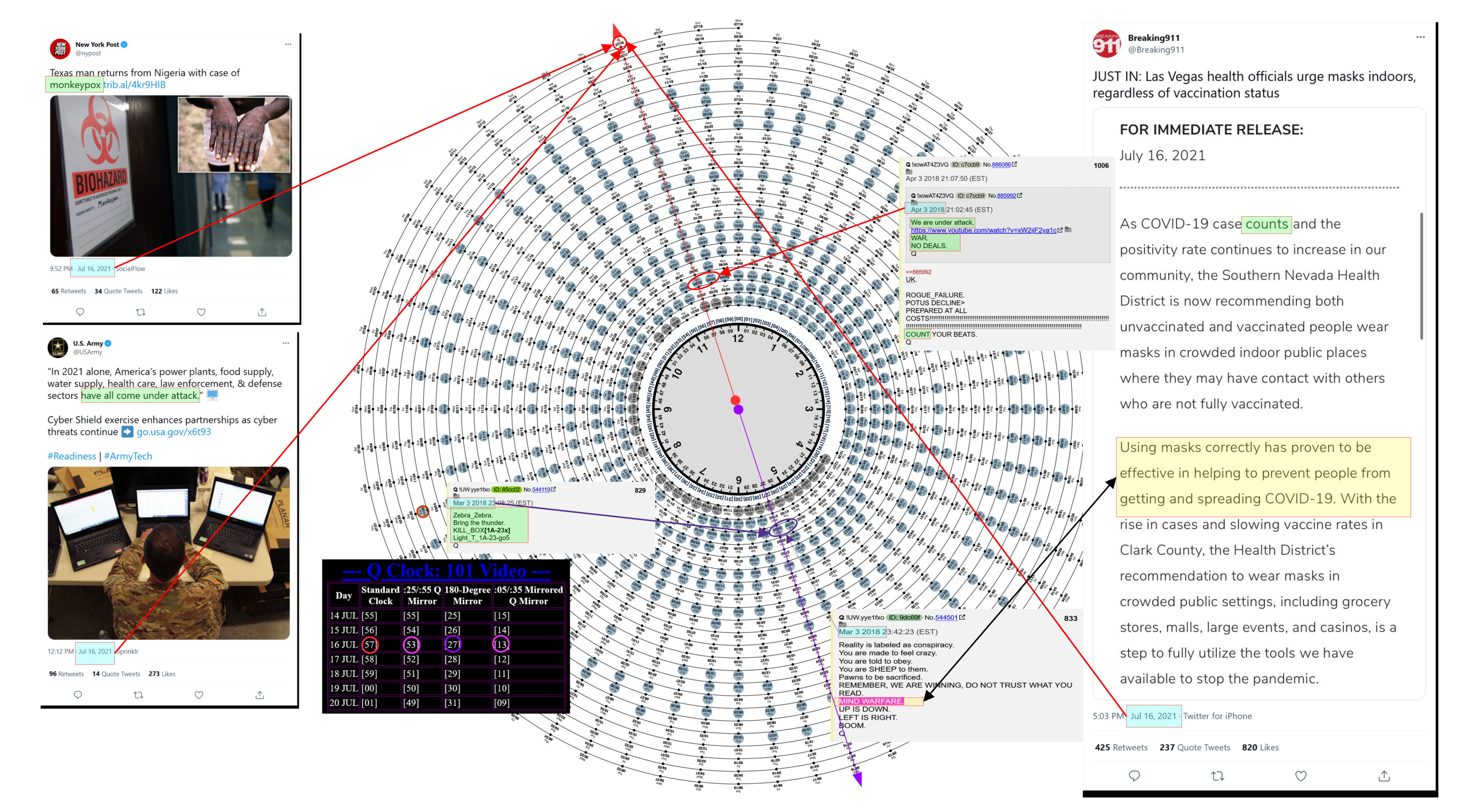Click the external link icon beside No.544501
The image size is (1477, 812).
pyautogui.click(x=962, y=617)
